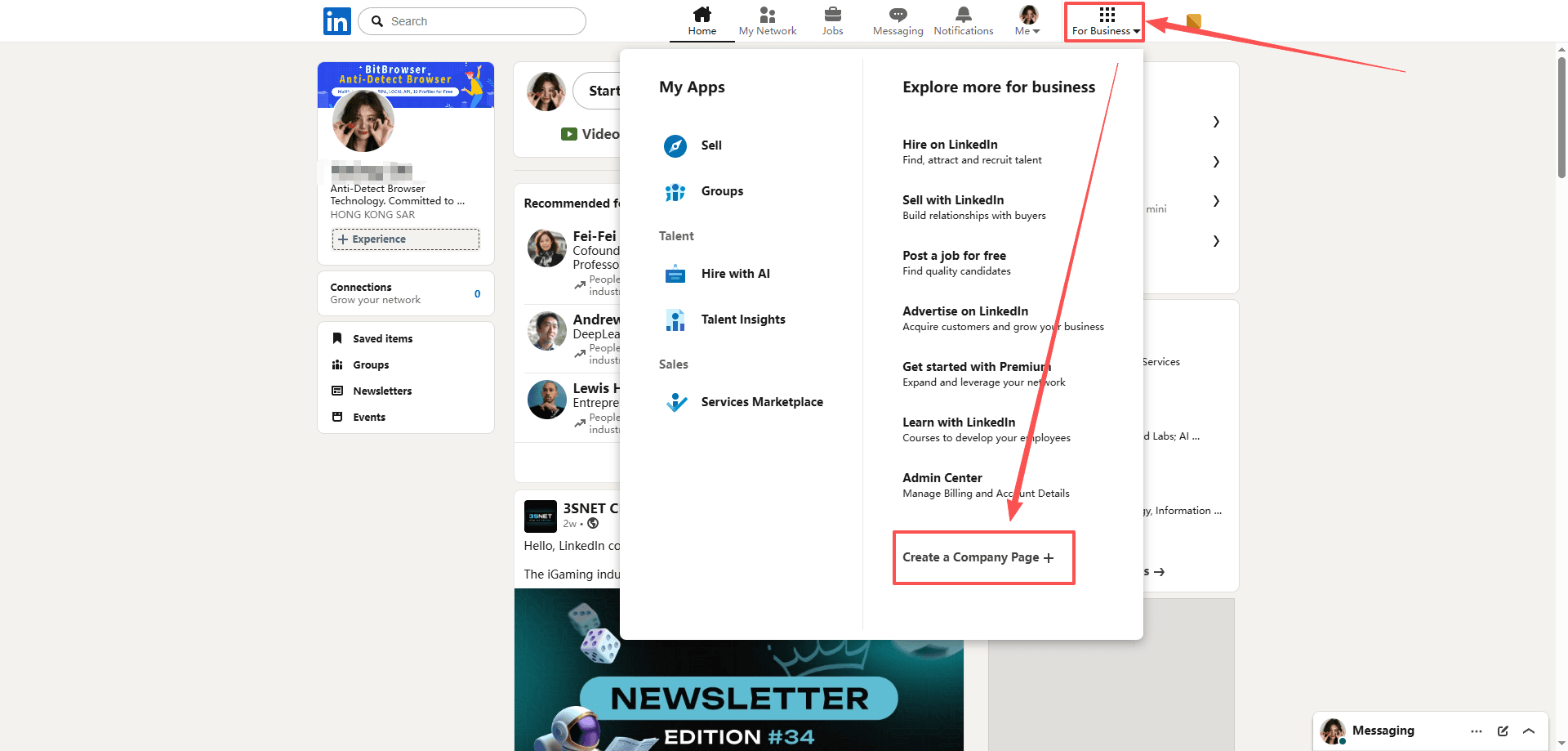Open Get started with Premium
This screenshot has width=1568, height=751.
(x=984, y=374)
